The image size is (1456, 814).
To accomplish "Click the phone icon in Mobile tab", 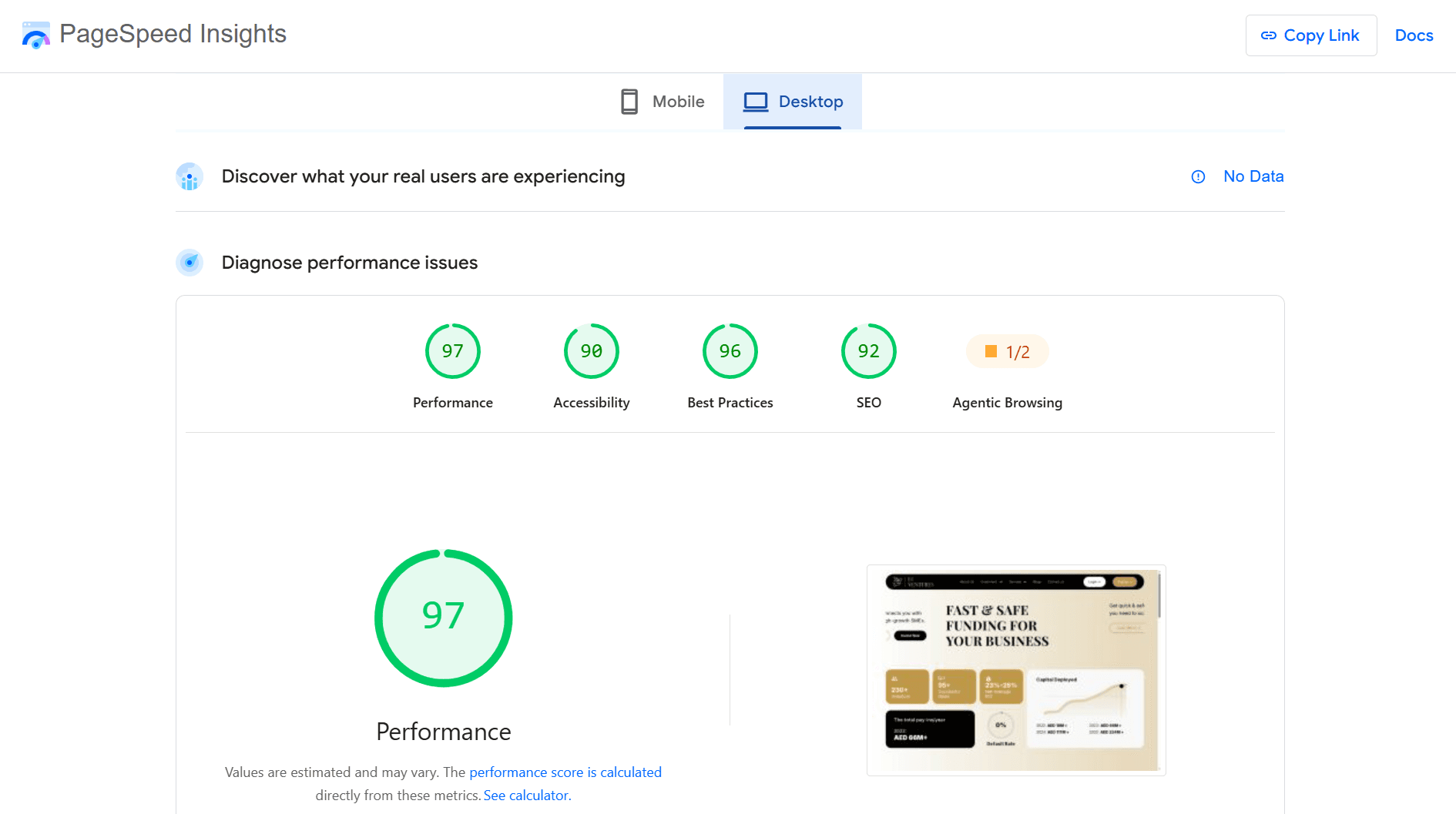I will click(x=629, y=102).
